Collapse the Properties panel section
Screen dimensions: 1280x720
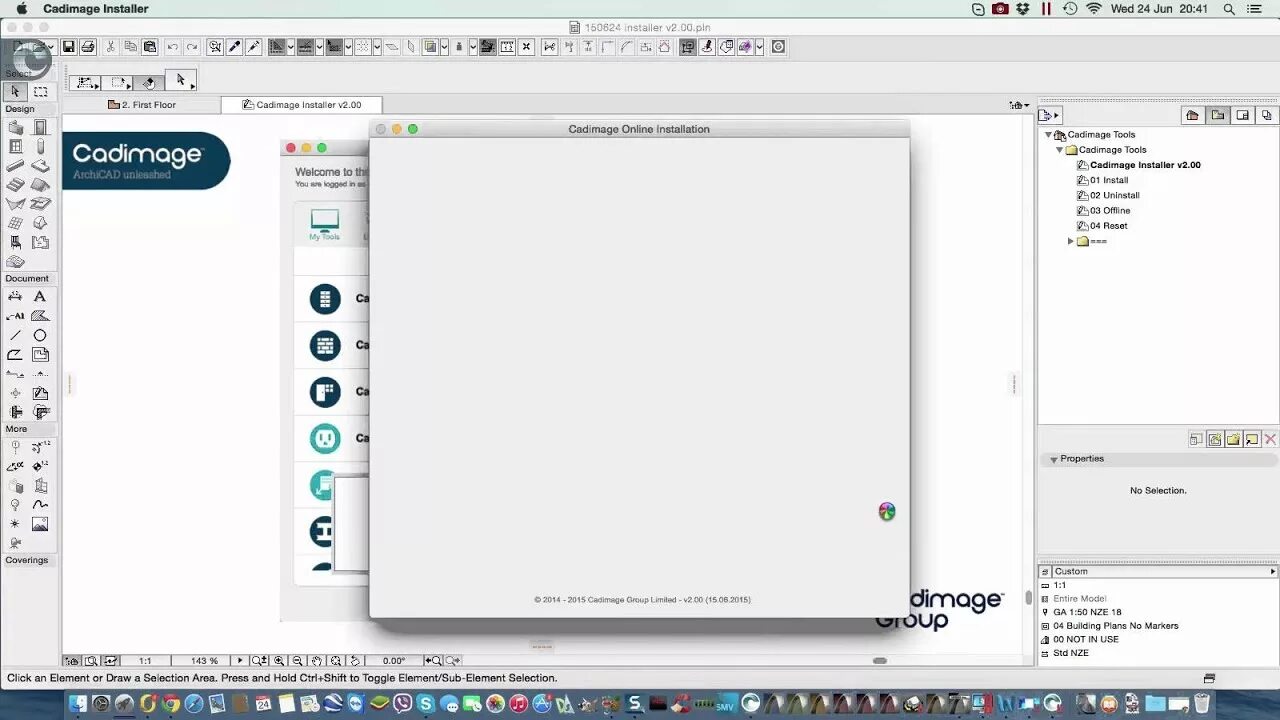click(1053, 459)
